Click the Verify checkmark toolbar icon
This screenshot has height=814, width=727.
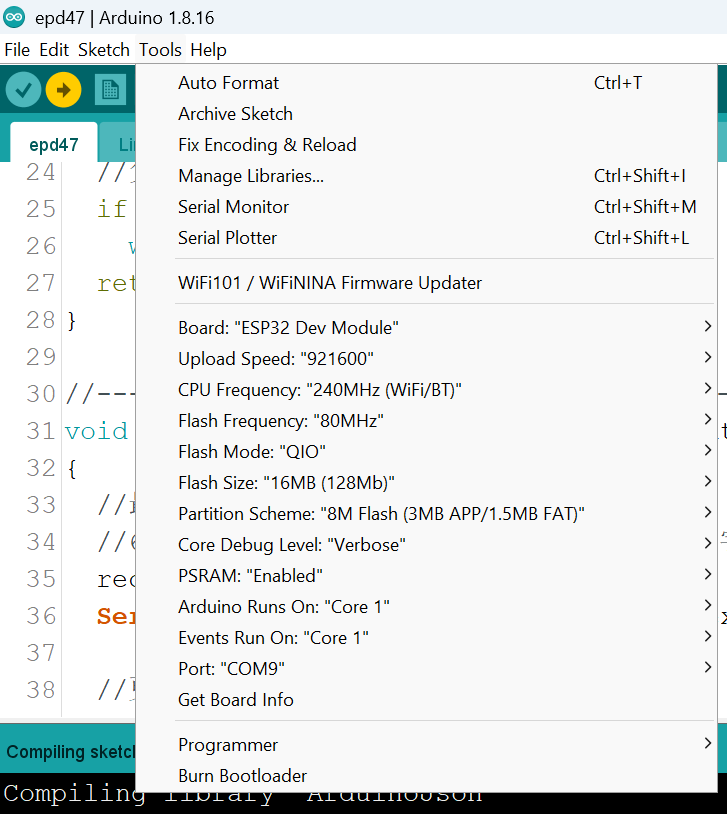click(23, 90)
